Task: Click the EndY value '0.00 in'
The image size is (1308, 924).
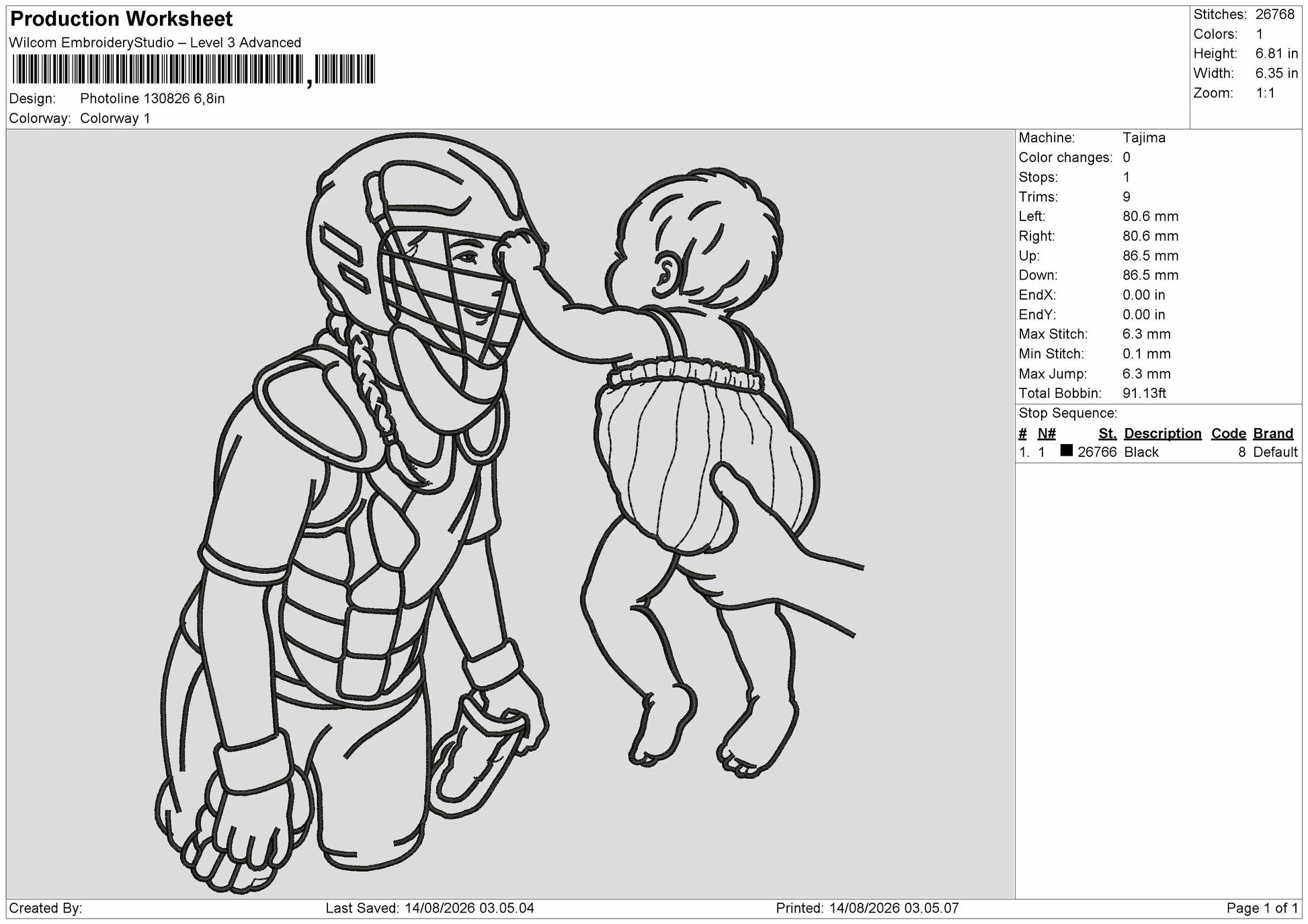Action: tap(1143, 314)
